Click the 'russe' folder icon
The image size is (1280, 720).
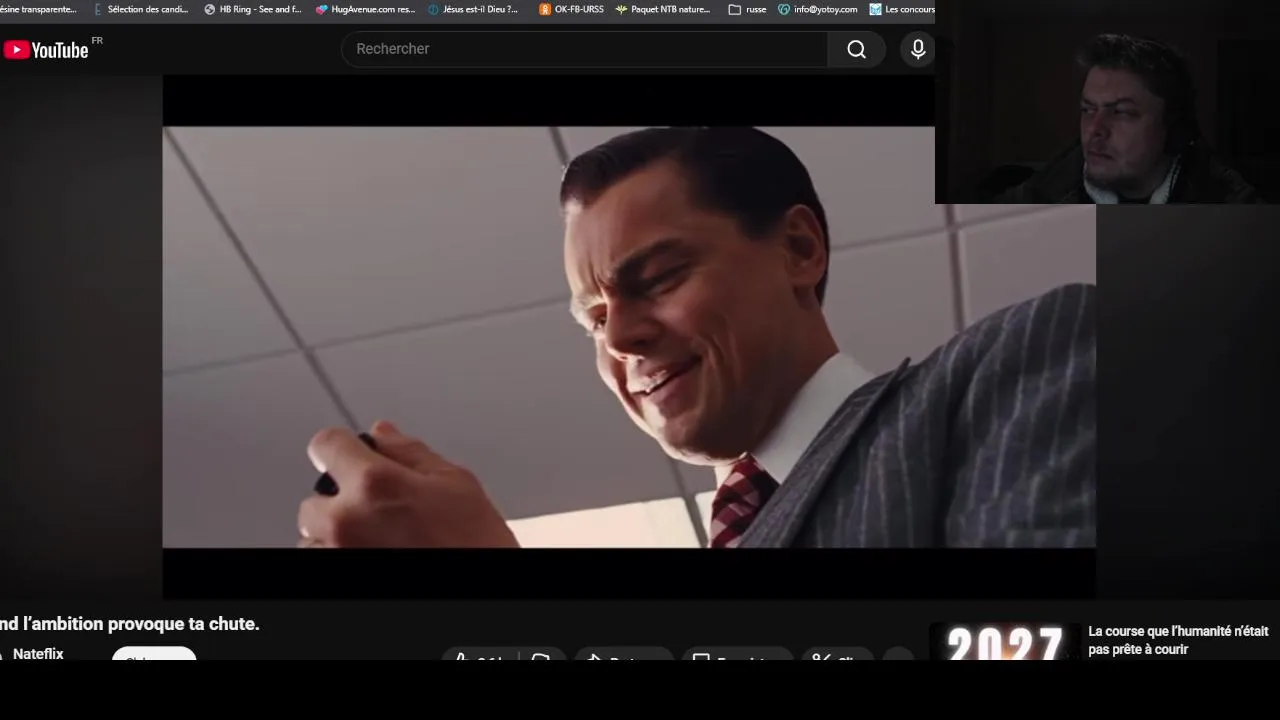pos(735,9)
